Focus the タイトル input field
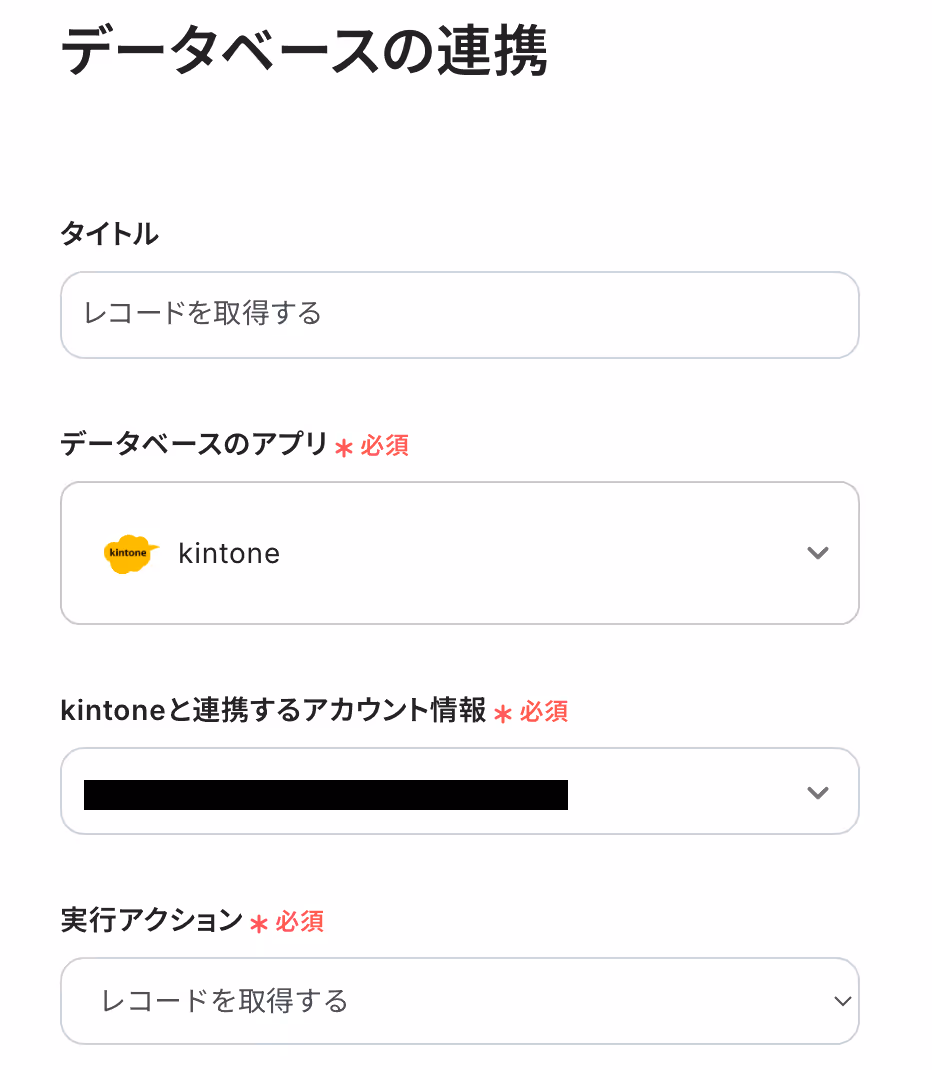 [x=460, y=315]
